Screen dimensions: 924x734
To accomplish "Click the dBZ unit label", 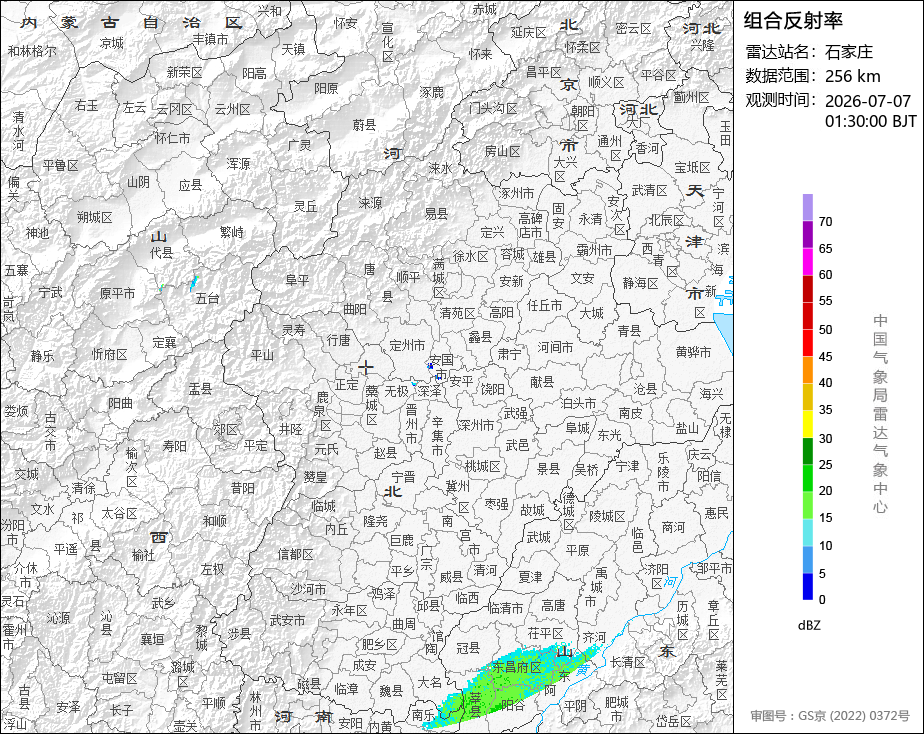I will tap(809, 626).
